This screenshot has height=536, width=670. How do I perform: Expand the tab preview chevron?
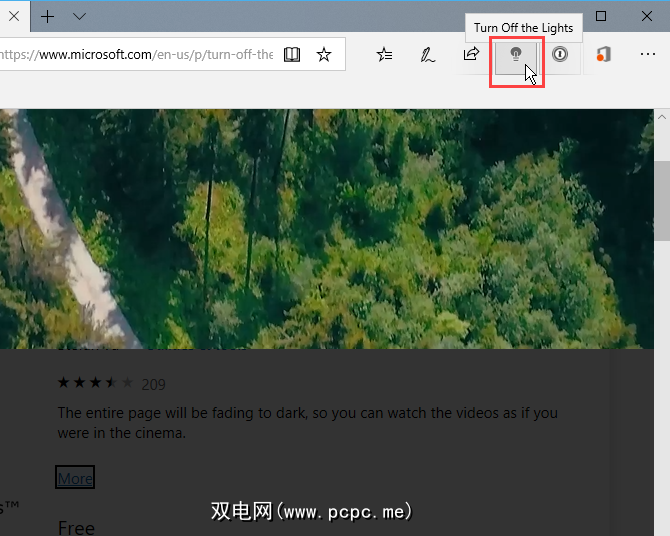(79, 17)
